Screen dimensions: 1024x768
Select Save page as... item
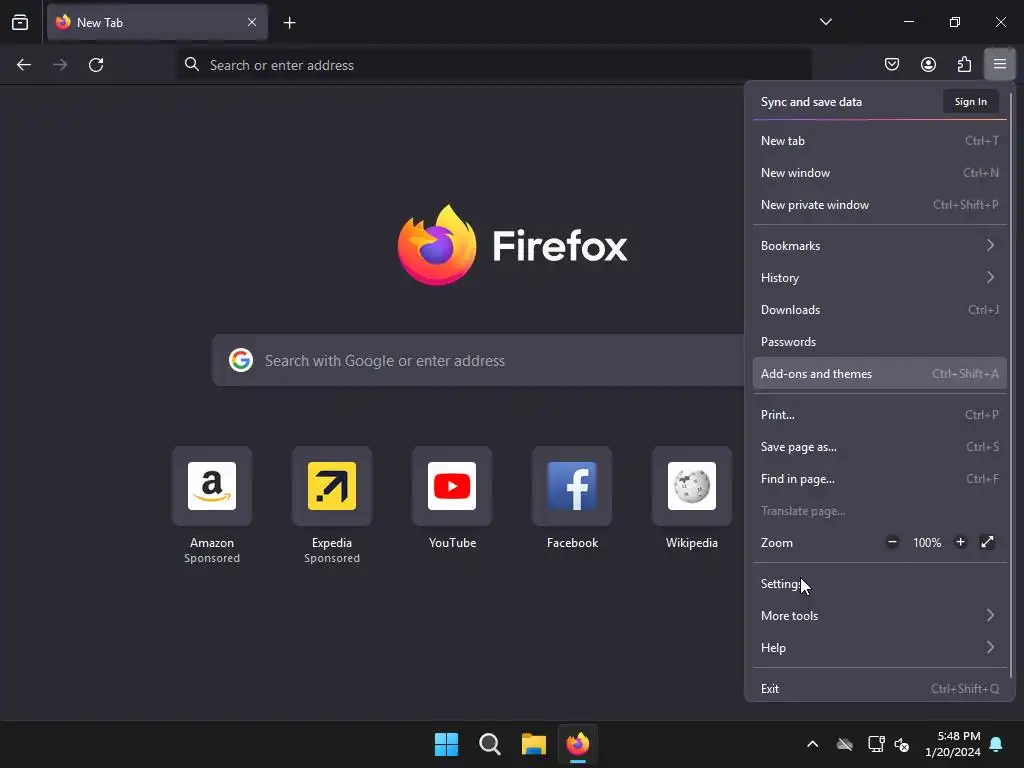click(x=880, y=447)
